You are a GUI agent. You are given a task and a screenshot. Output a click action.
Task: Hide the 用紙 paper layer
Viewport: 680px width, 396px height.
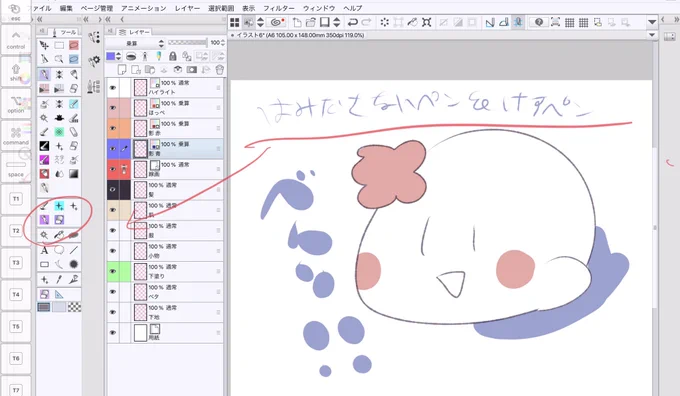click(113, 333)
